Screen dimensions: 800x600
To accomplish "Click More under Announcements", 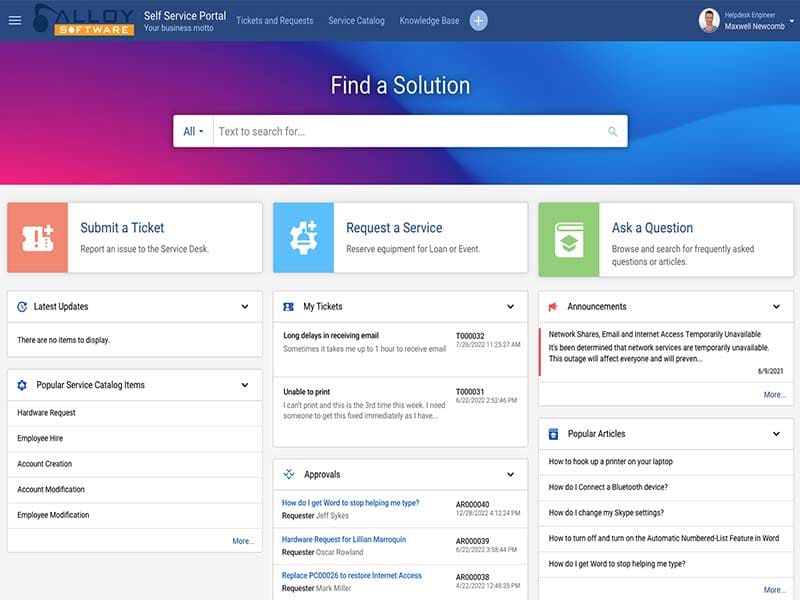I will click(x=774, y=395).
